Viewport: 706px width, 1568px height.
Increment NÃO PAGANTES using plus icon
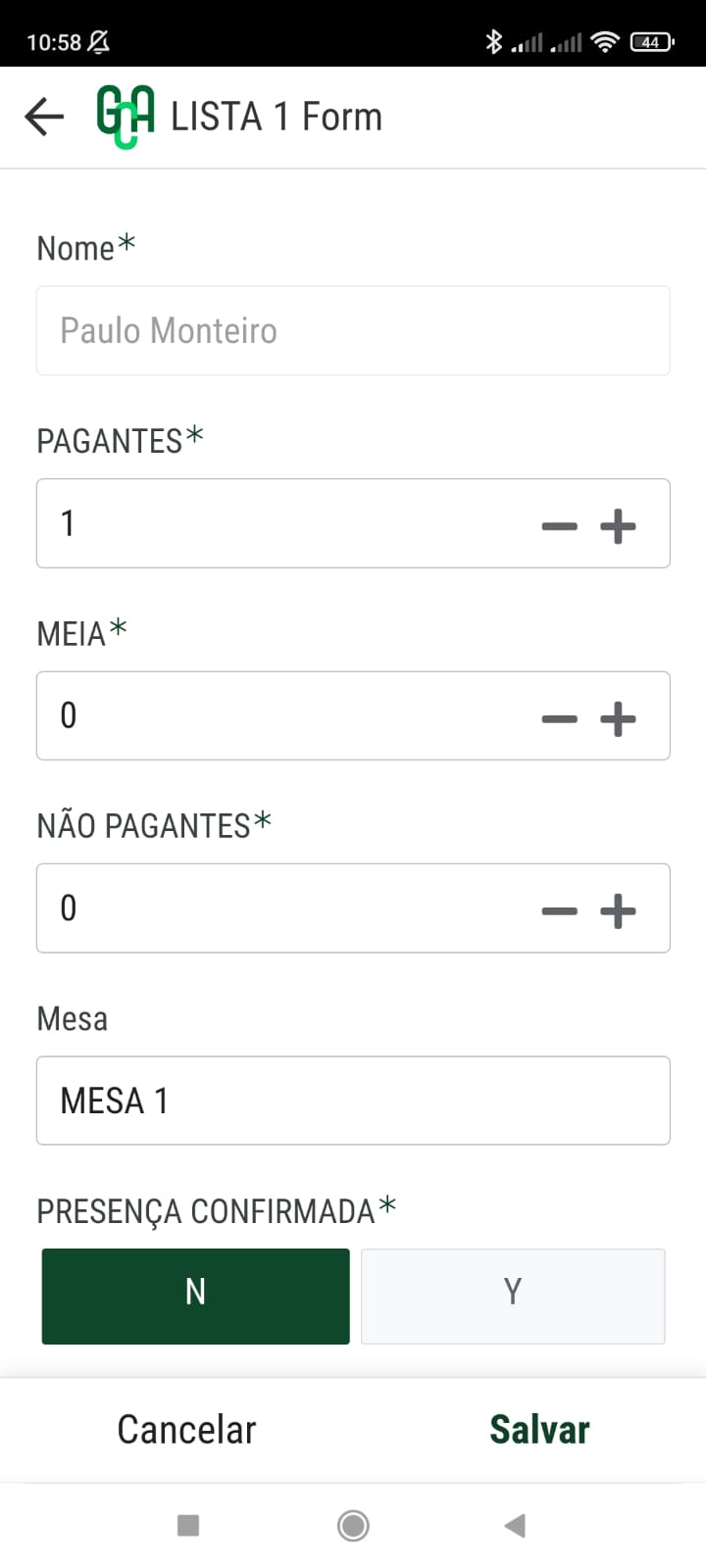618,911
